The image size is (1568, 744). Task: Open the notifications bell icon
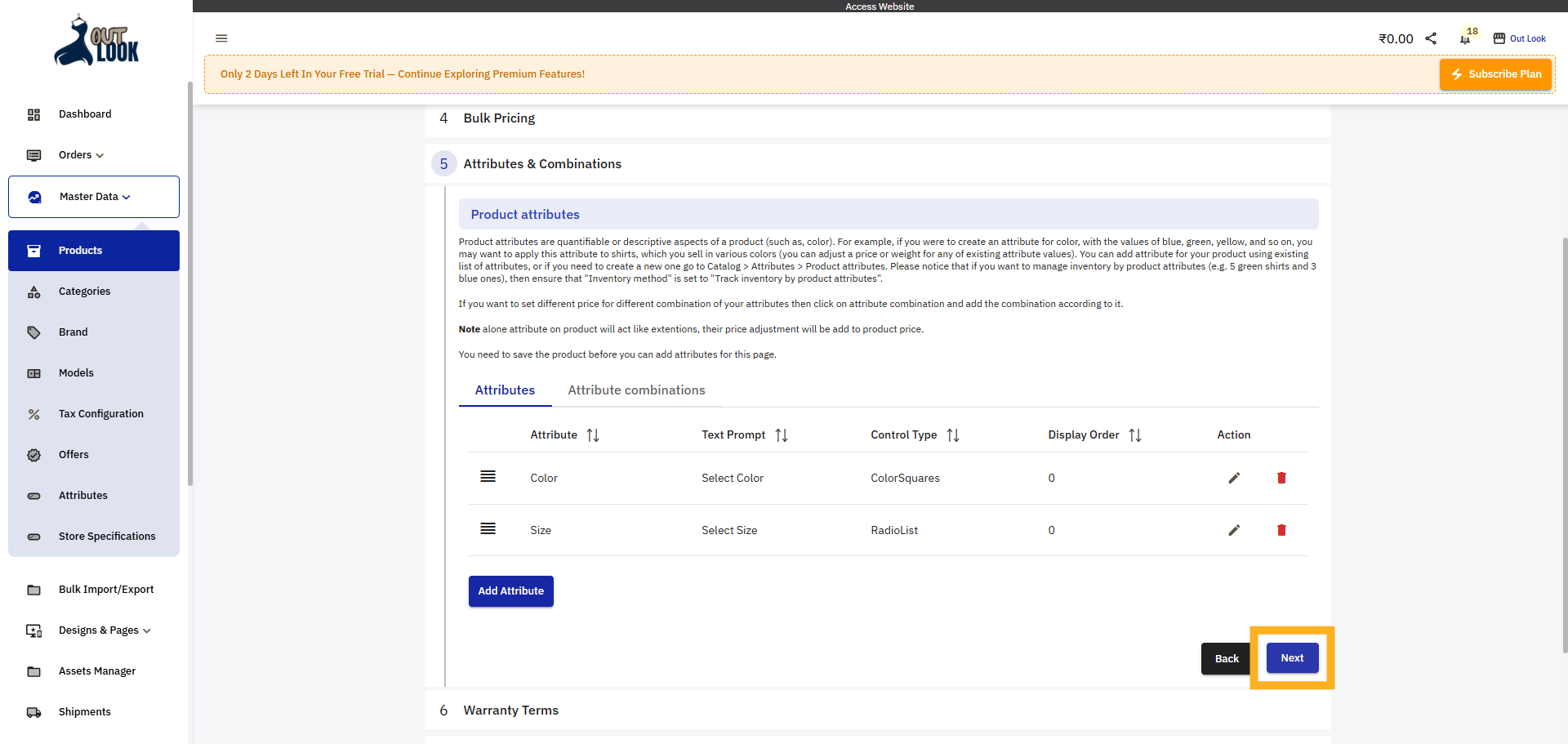(x=1465, y=39)
